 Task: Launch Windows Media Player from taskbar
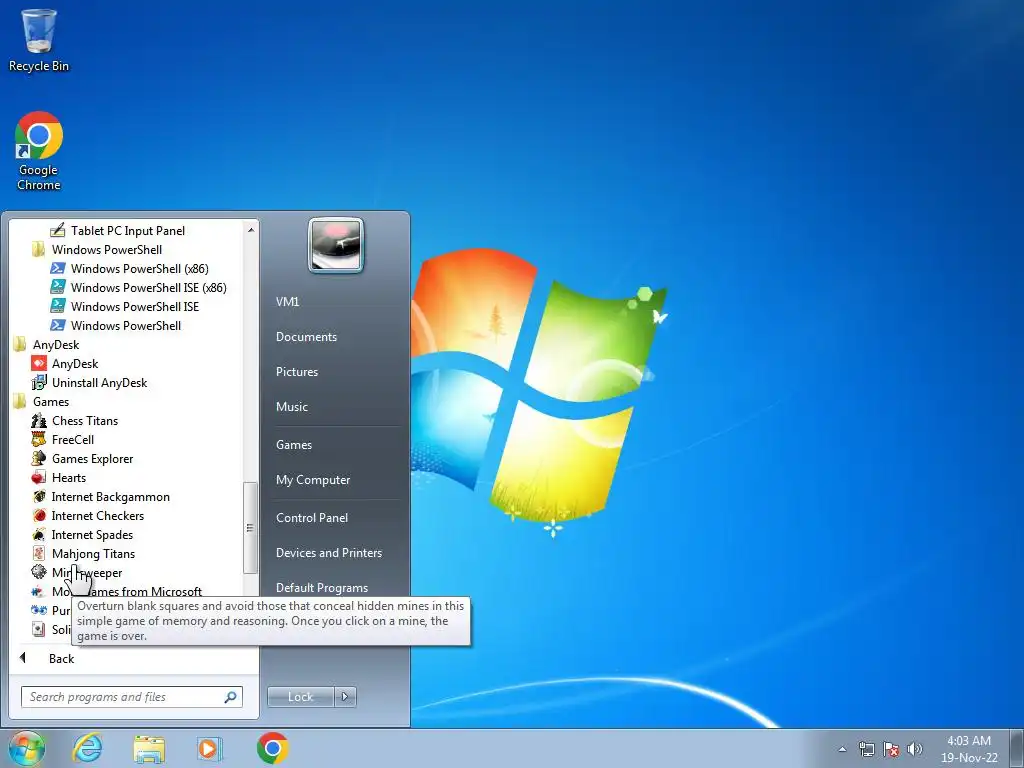pos(210,748)
